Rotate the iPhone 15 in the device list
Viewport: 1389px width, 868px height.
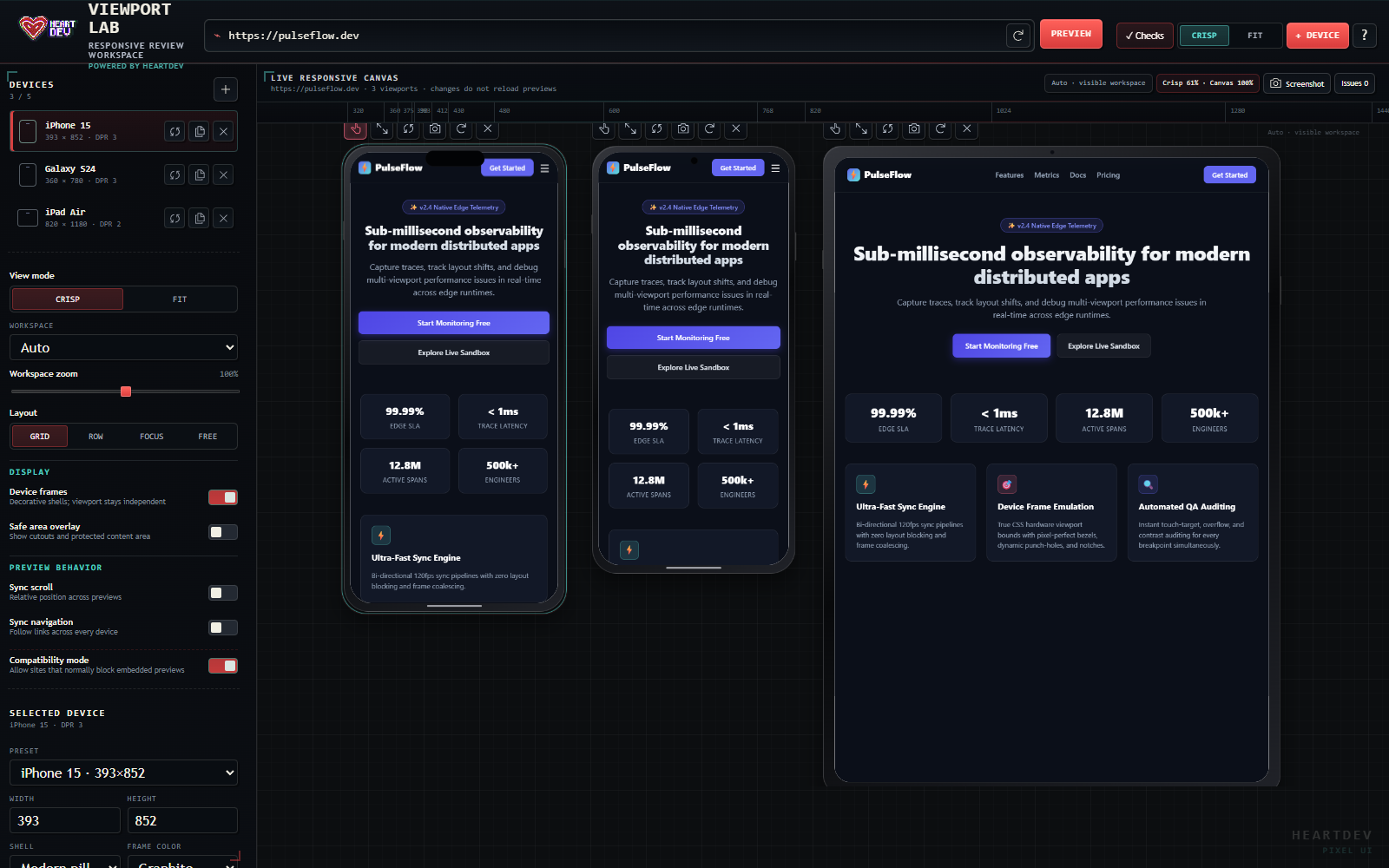click(x=175, y=131)
